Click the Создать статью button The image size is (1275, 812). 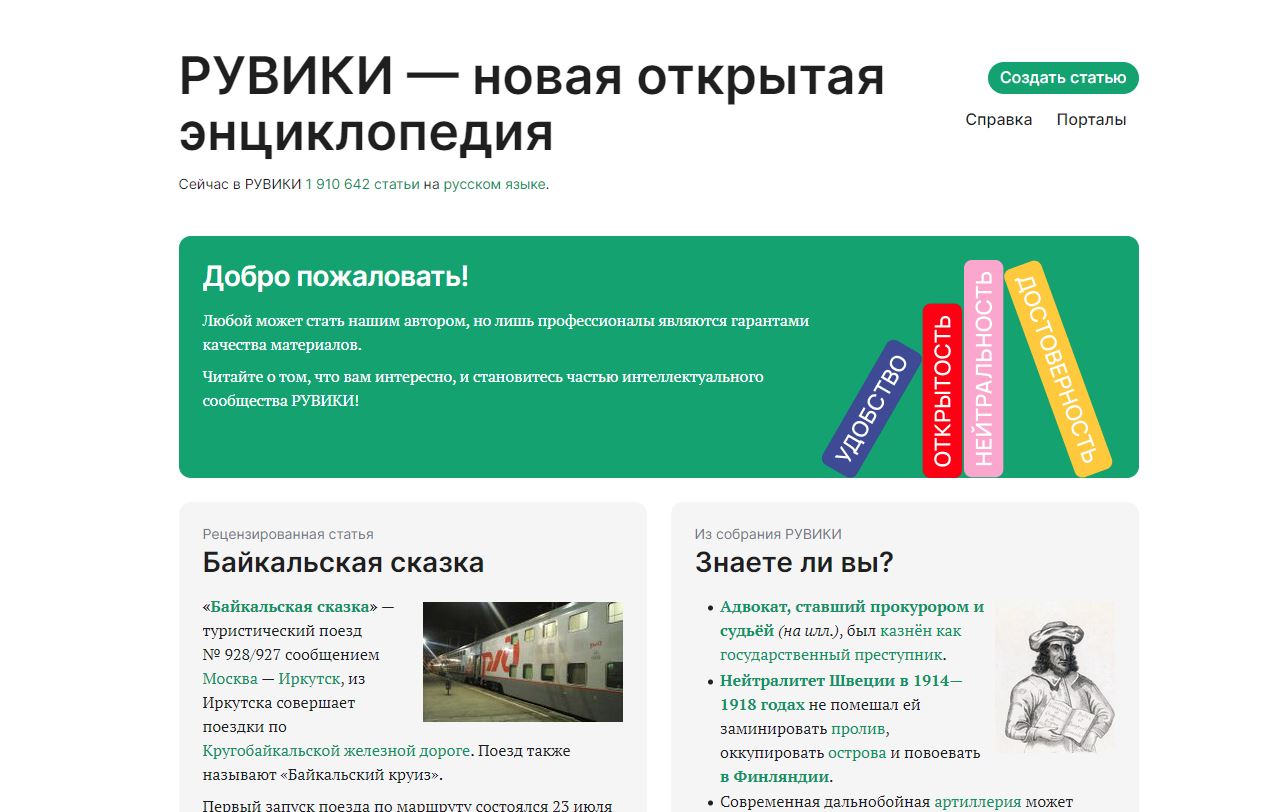pos(1062,78)
